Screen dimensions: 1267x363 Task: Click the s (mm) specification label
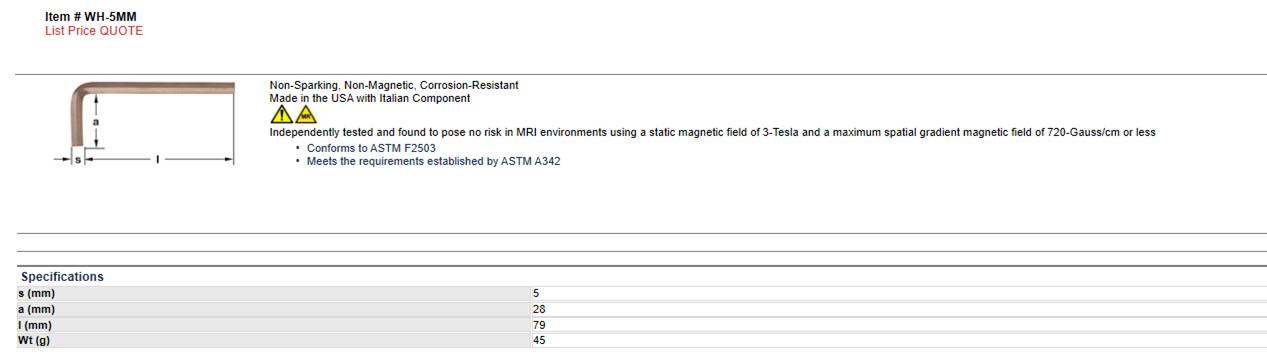click(x=37, y=293)
